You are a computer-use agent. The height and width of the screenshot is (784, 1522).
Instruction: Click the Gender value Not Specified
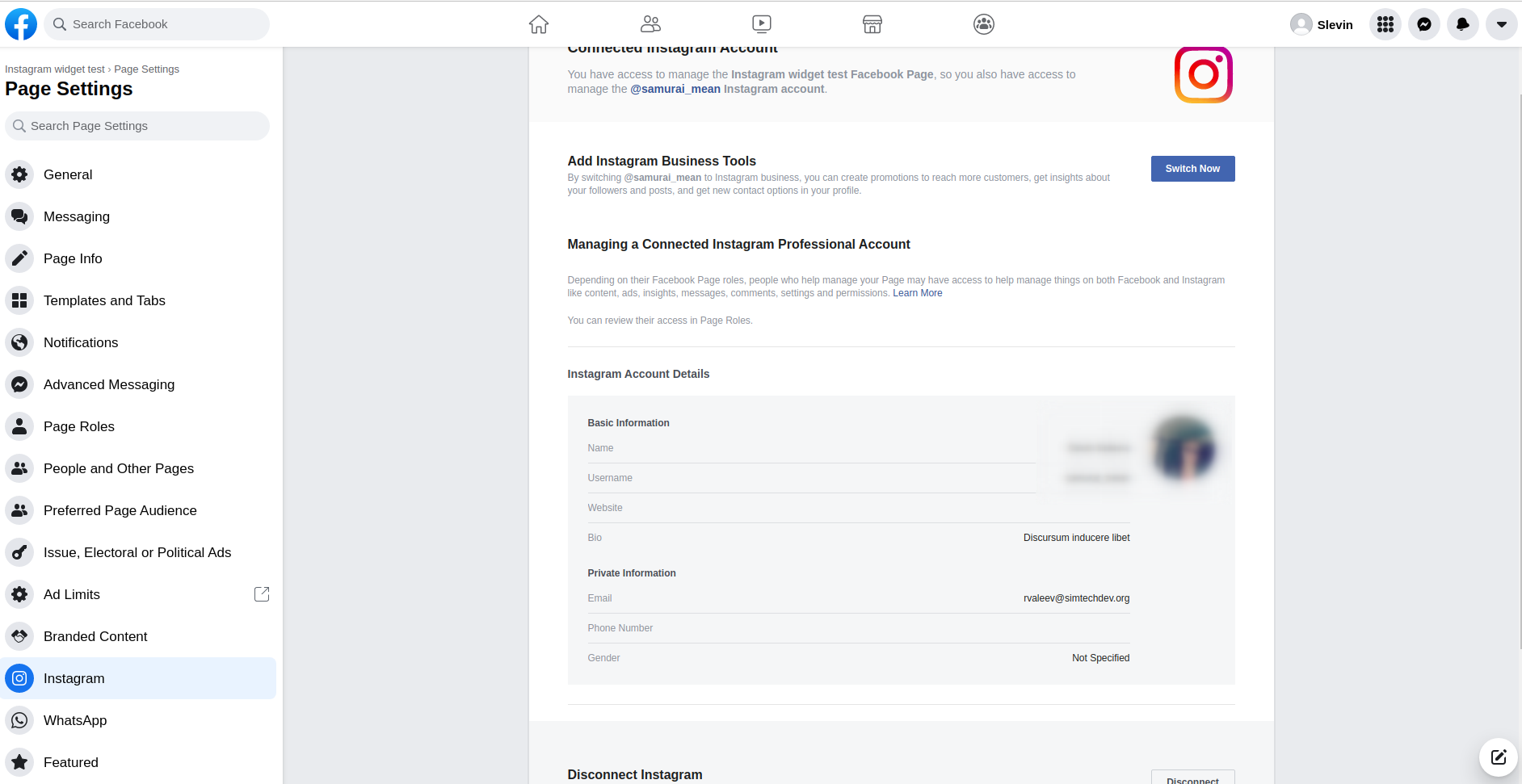[x=1100, y=658]
